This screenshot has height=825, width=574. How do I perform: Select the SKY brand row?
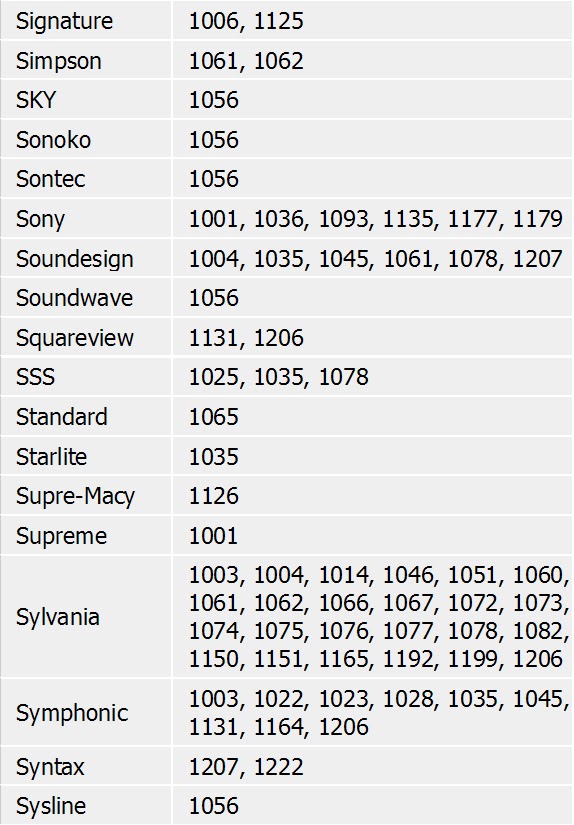pos(287,99)
